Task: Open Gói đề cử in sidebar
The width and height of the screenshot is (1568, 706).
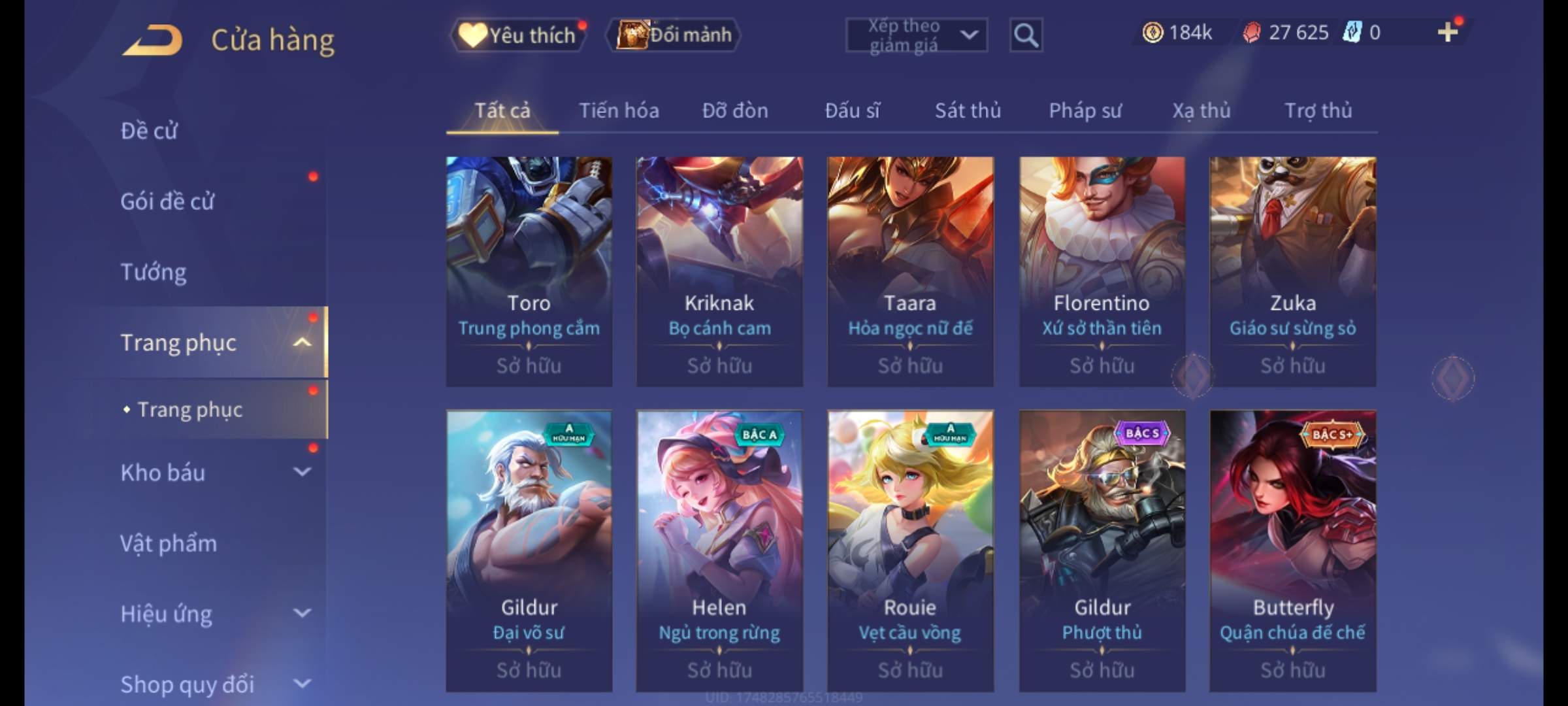Action: 167,201
